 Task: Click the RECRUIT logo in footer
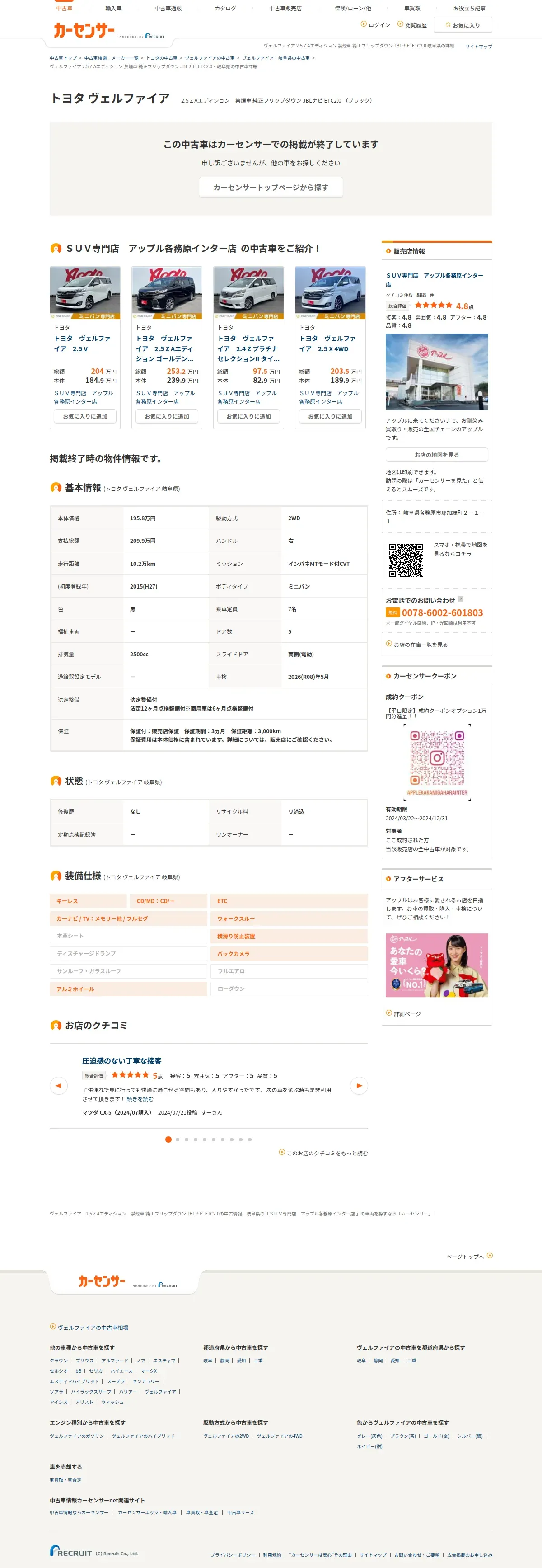[71, 1551]
